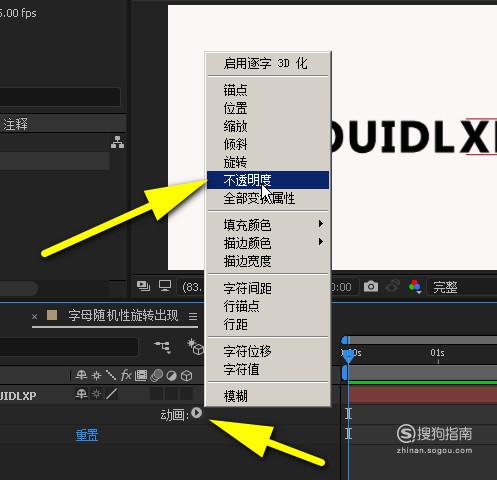Open the 完整 resolution dropdown
This screenshot has height=480, width=497.
pos(445,287)
